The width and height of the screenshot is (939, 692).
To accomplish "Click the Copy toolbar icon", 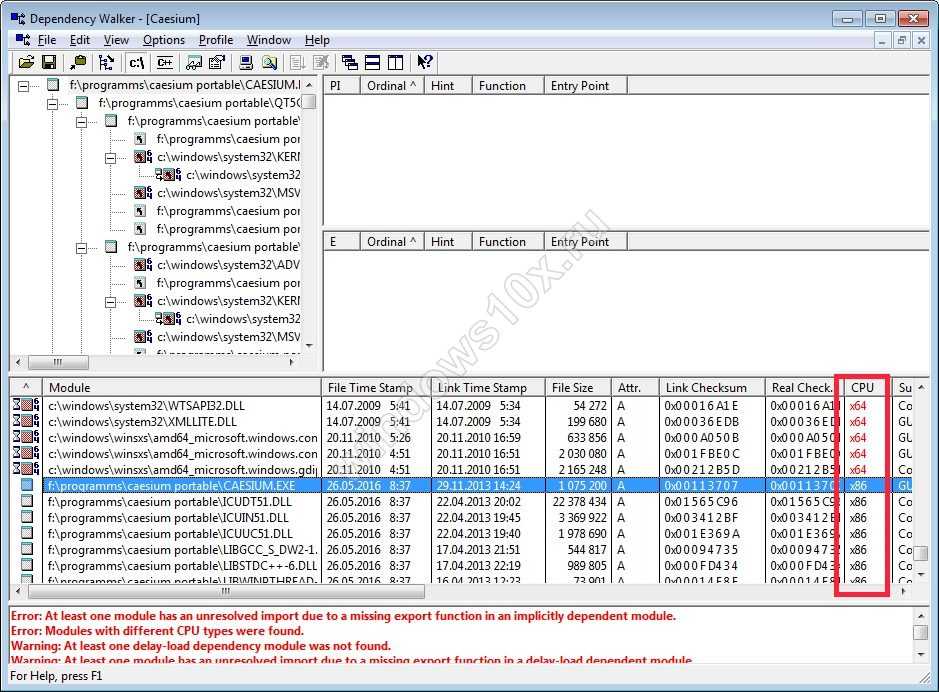I will 77,63.
